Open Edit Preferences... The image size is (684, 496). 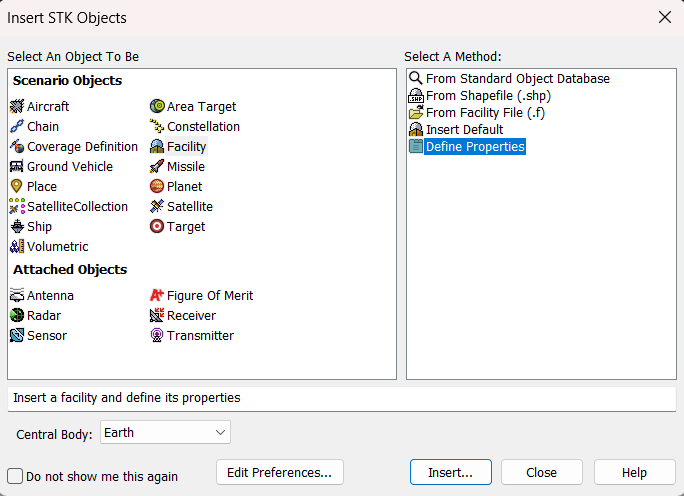click(x=280, y=472)
